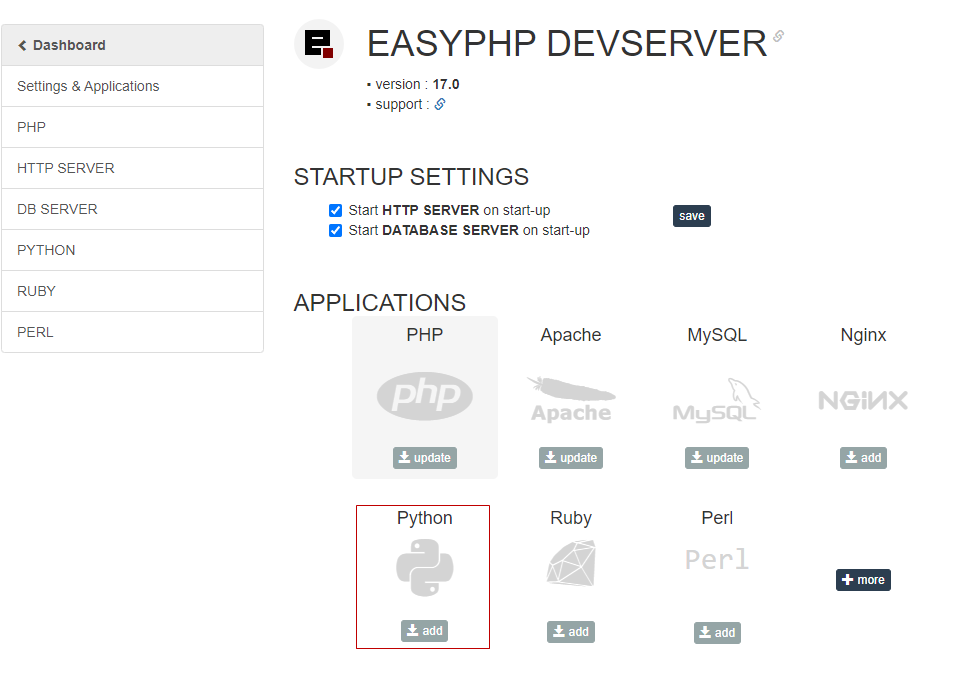Click the Perl heading text
The width and height of the screenshot is (958, 674).
click(x=717, y=518)
